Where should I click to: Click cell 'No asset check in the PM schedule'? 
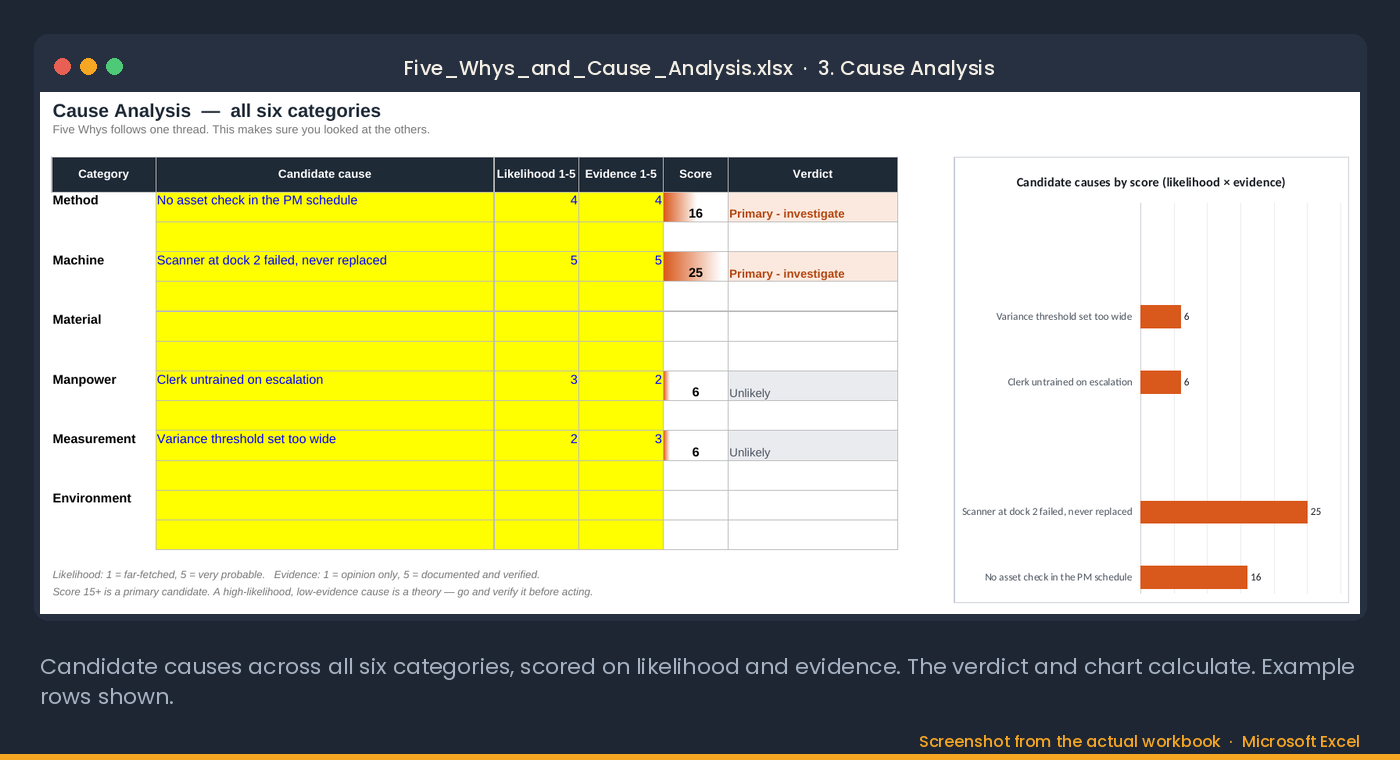pos(325,207)
